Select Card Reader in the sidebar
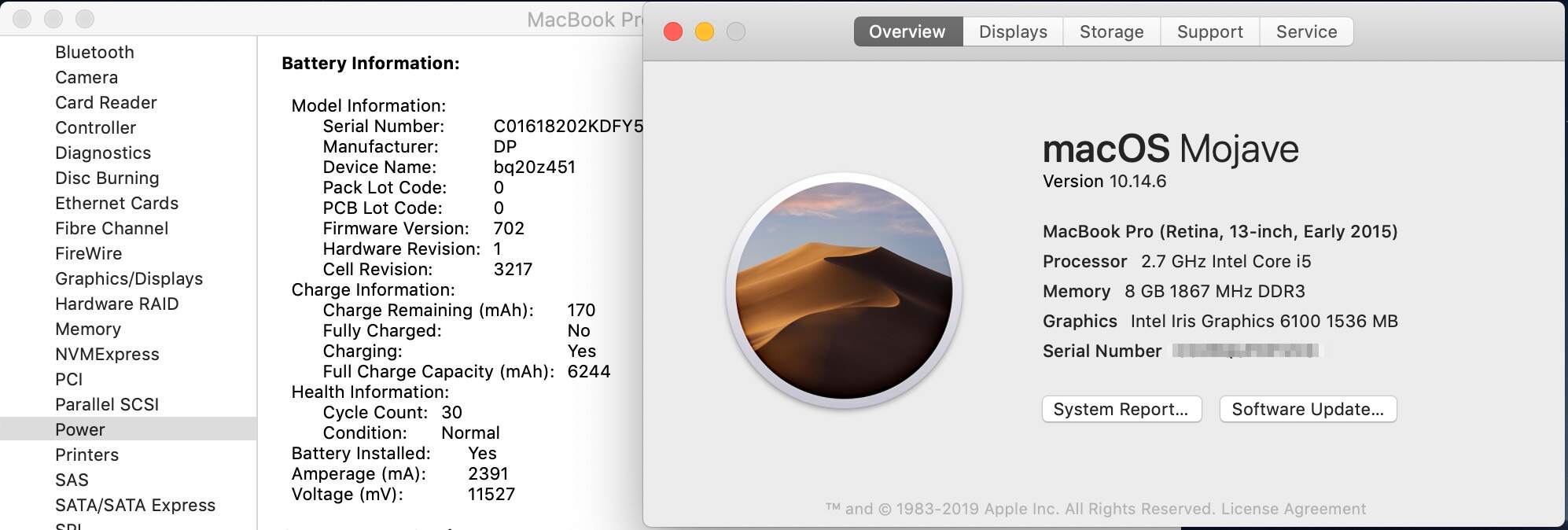Image resolution: width=1568 pixels, height=530 pixels. point(106,102)
